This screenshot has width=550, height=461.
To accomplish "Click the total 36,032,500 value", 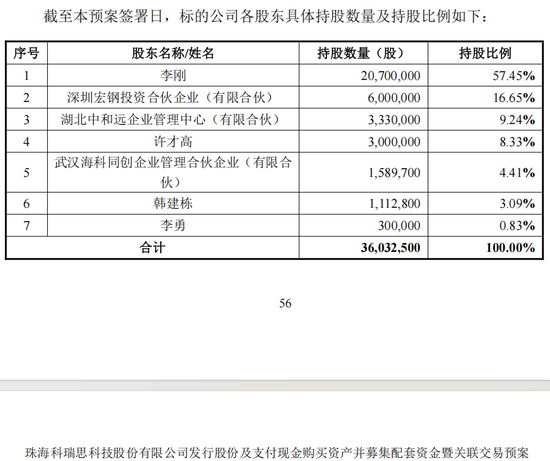I will coord(390,248).
